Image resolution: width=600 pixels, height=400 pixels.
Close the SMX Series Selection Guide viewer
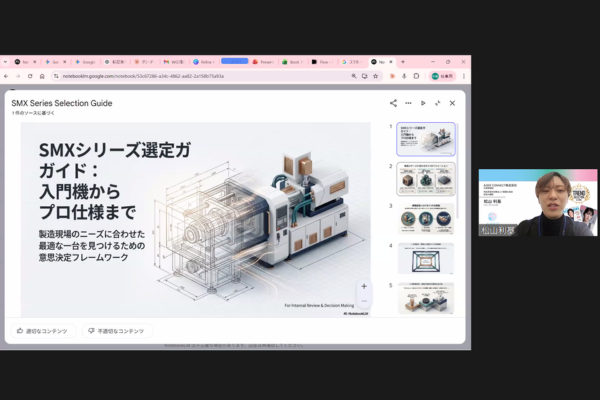(452, 103)
